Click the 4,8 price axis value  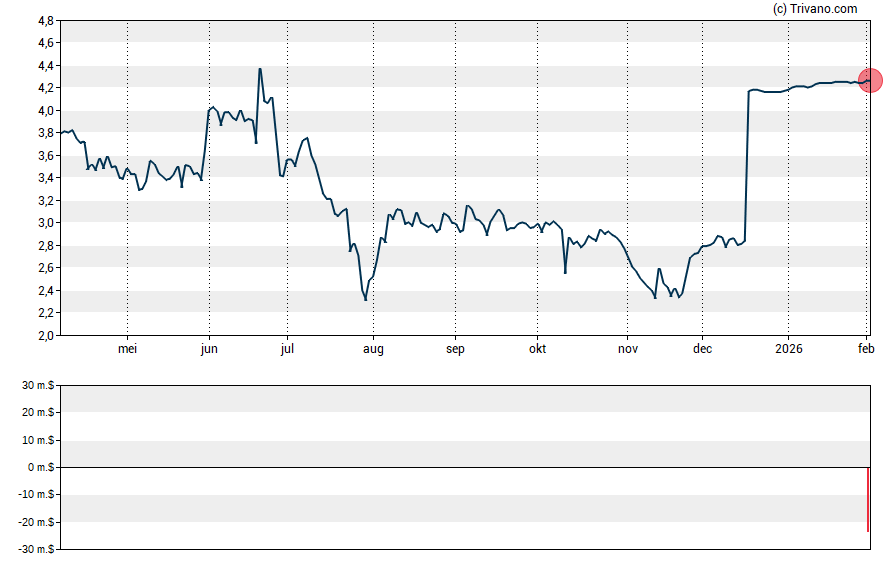click(46, 21)
